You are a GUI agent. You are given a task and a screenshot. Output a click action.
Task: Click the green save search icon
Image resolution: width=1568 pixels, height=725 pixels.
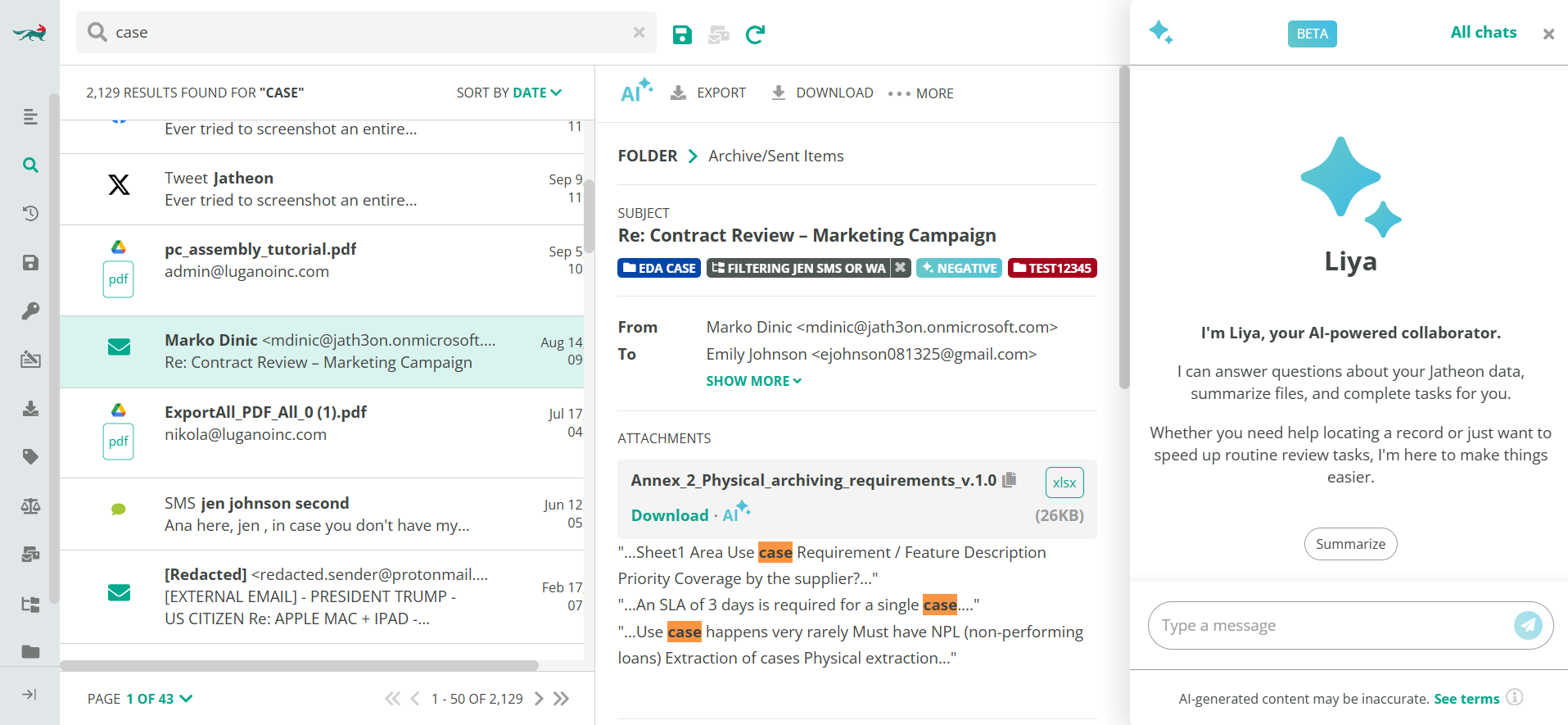tap(682, 34)
